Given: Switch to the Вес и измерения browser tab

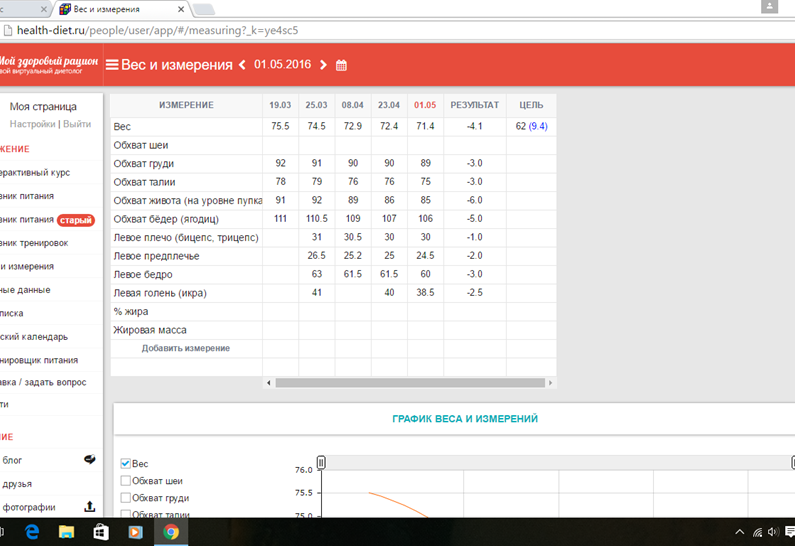Looking at the screenshot, I should [x=118, y=9].
